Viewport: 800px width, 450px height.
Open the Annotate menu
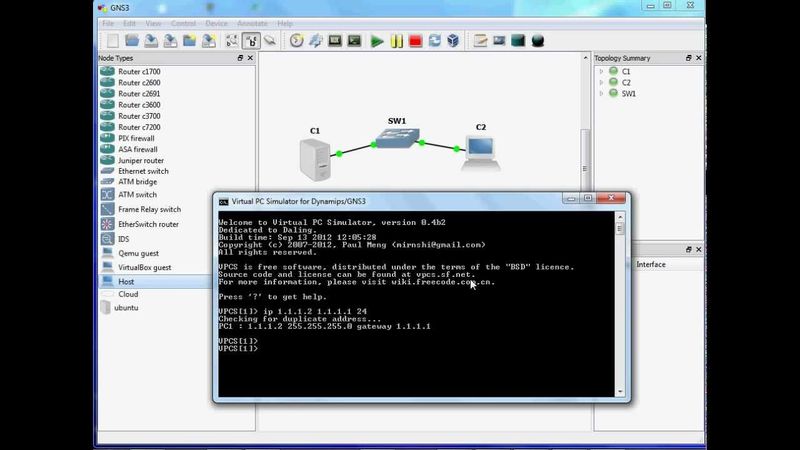(252, 23)
